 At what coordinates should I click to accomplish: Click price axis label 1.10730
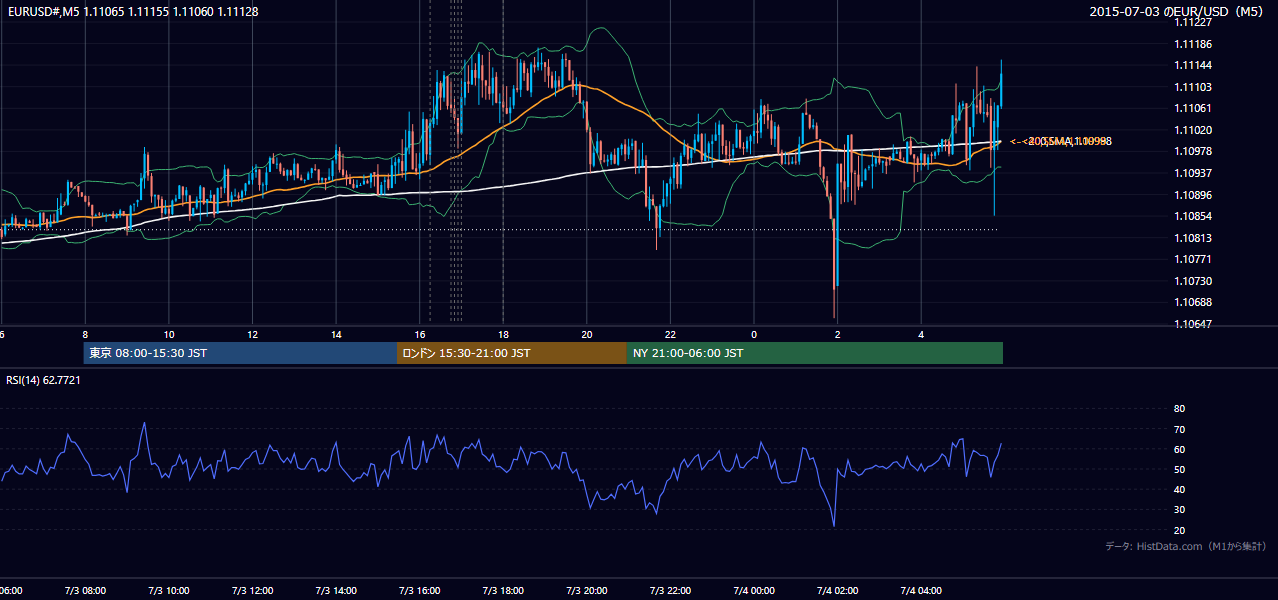click(x=1194, y=282)
